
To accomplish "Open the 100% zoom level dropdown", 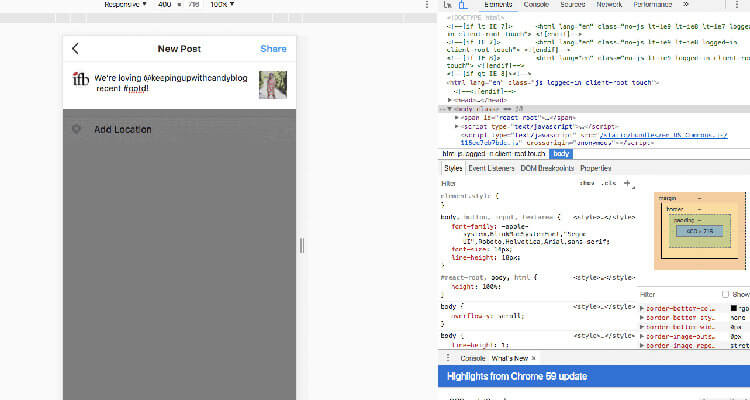I will point(222,5).
